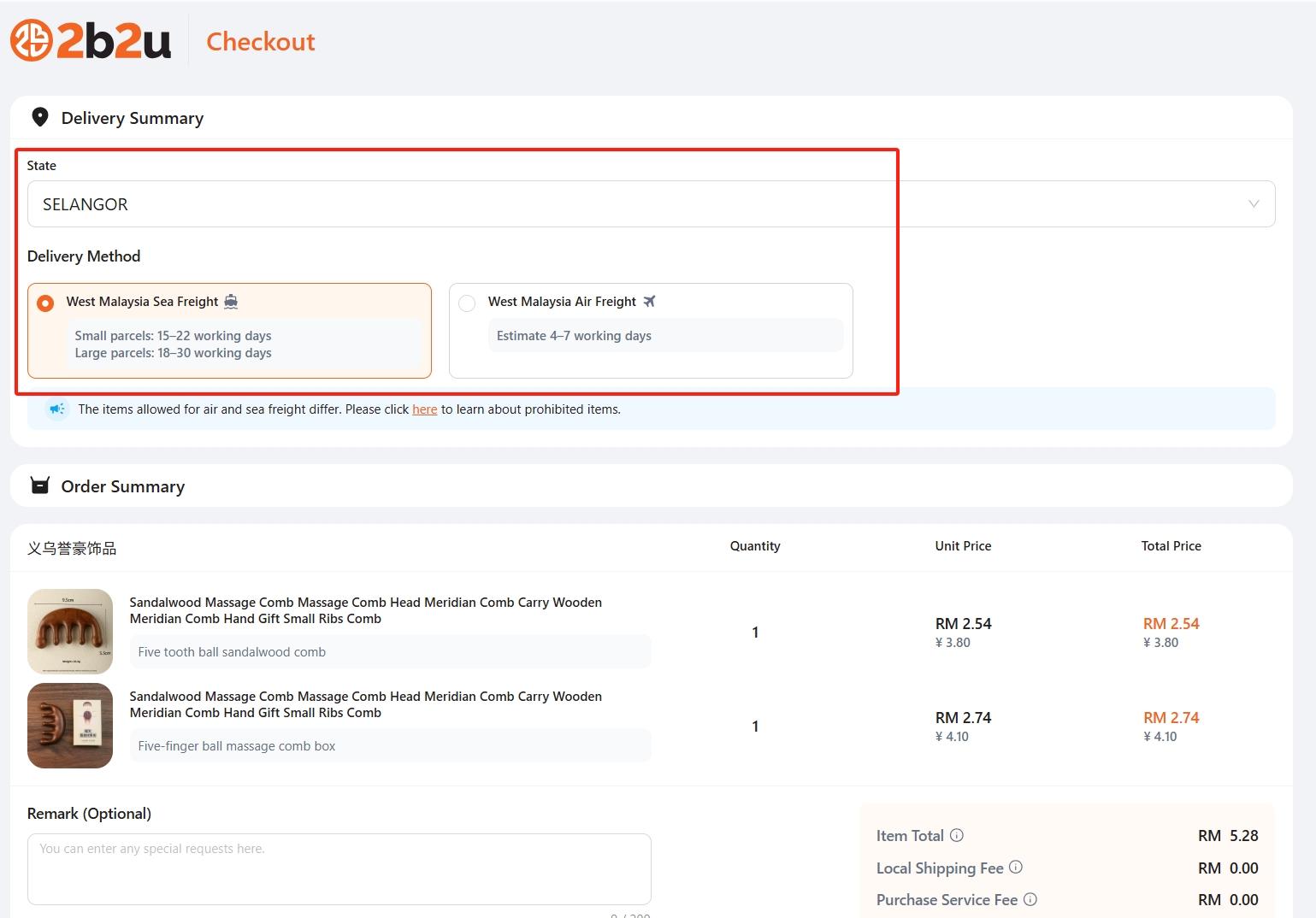1316x918 pixels.
Task: Click info icon beside Item Total
Action: point(957,835)
